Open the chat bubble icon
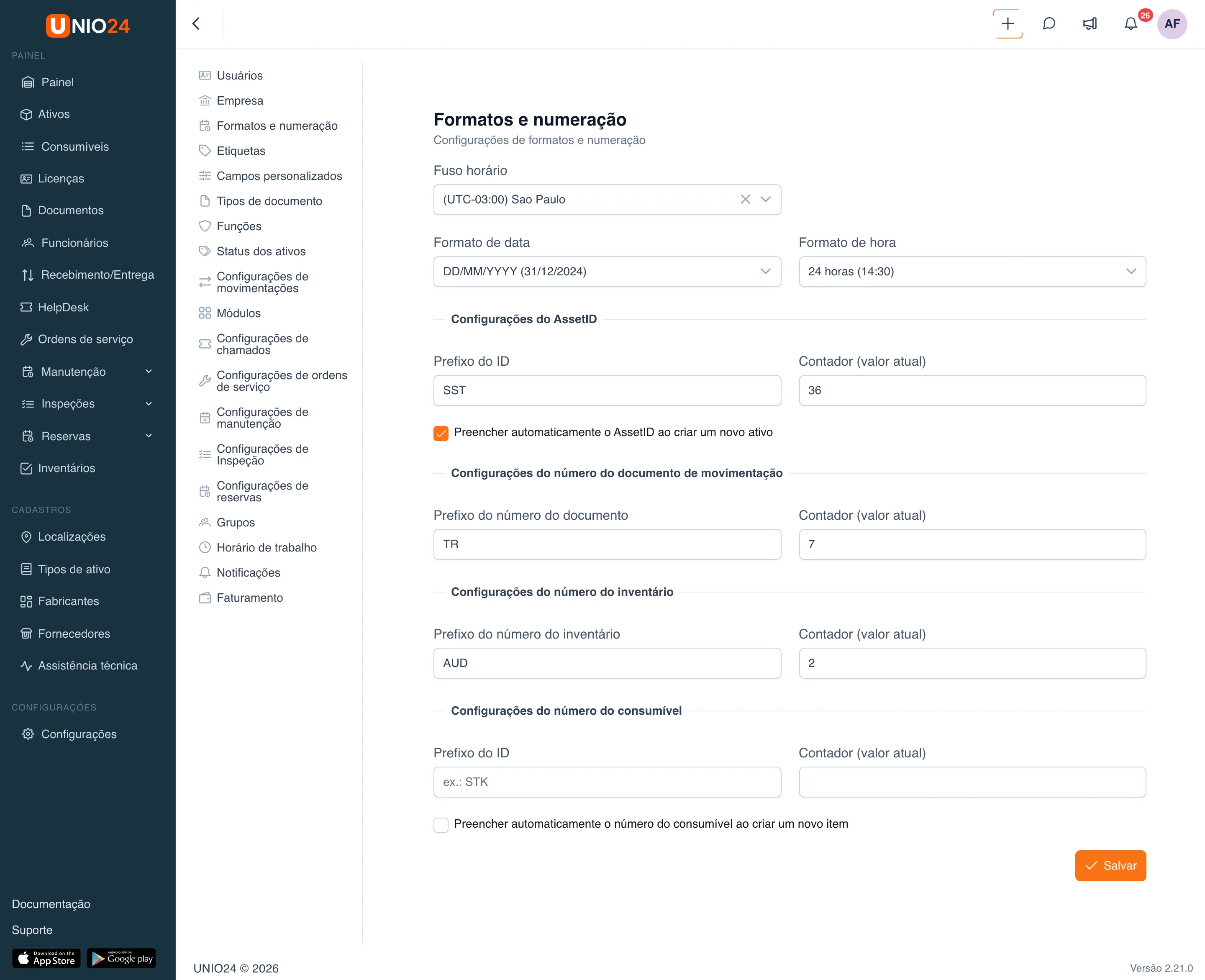The width and height of the screenshot is (1205, 980). pos(1049,24)
